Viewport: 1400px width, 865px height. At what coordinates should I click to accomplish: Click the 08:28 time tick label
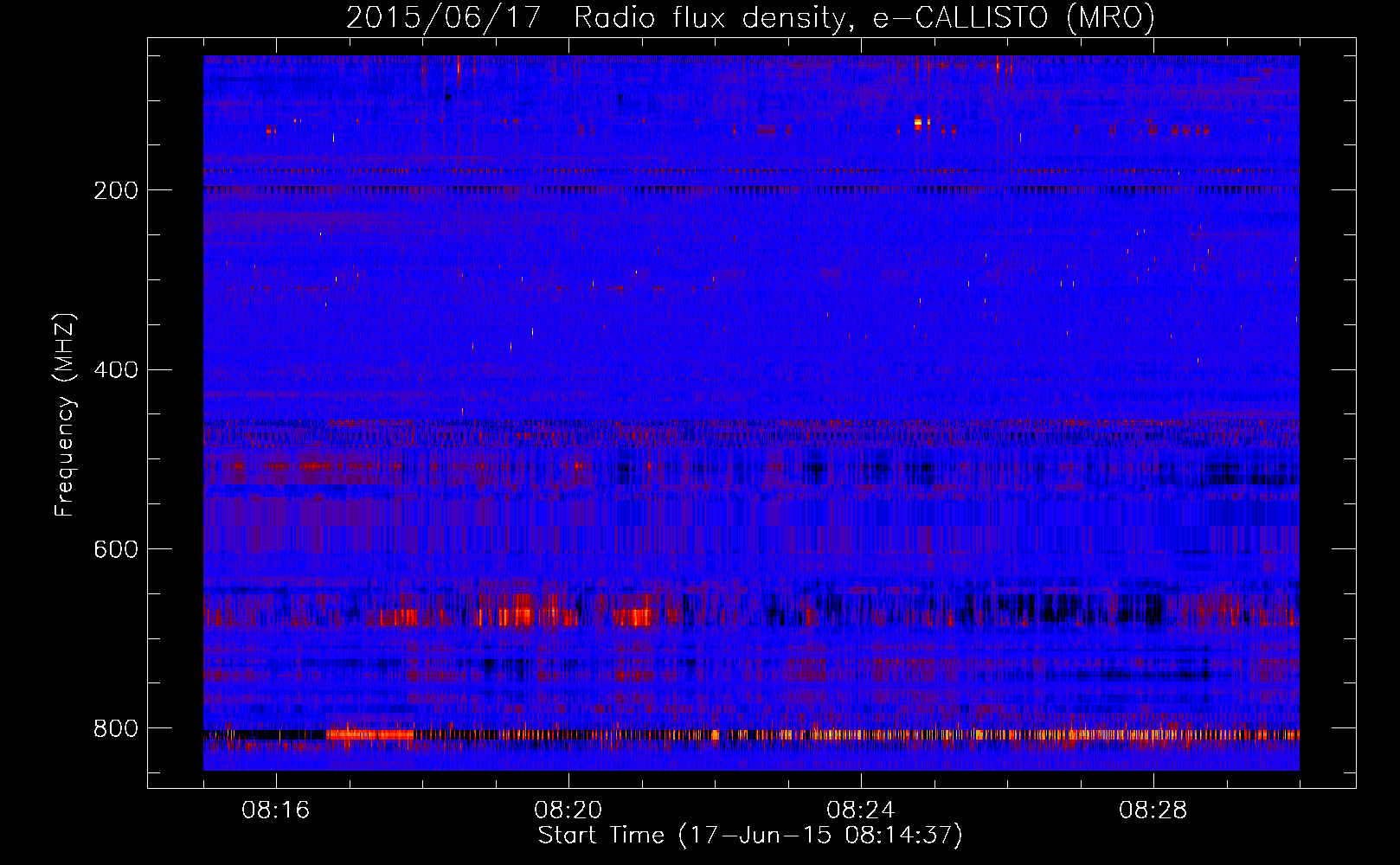[x=1153, y=811]
